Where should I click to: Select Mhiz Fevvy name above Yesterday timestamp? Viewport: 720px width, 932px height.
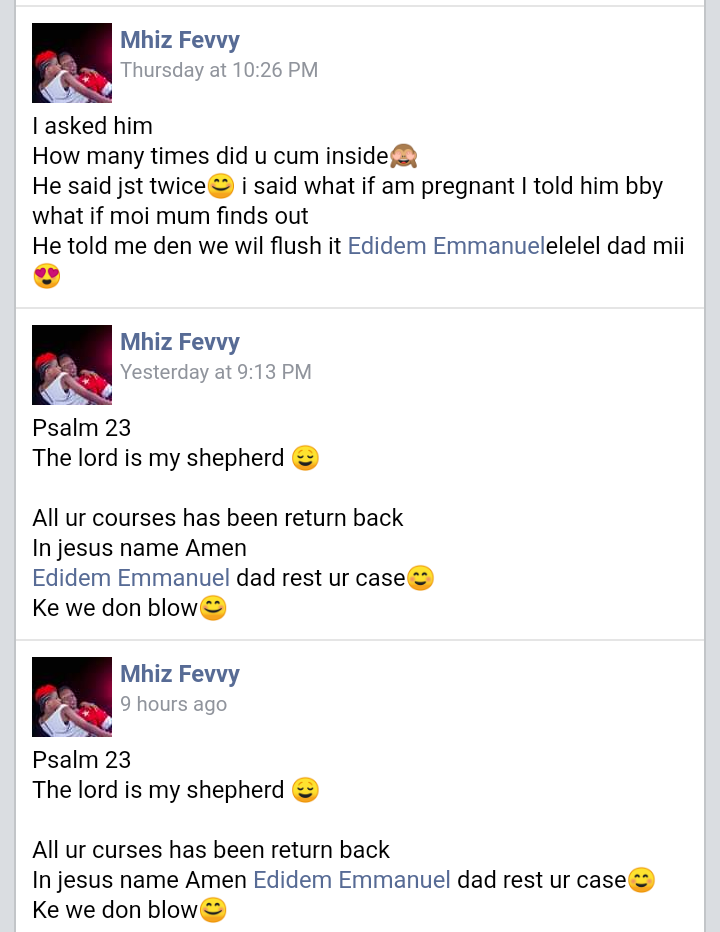tap(180, 342)
